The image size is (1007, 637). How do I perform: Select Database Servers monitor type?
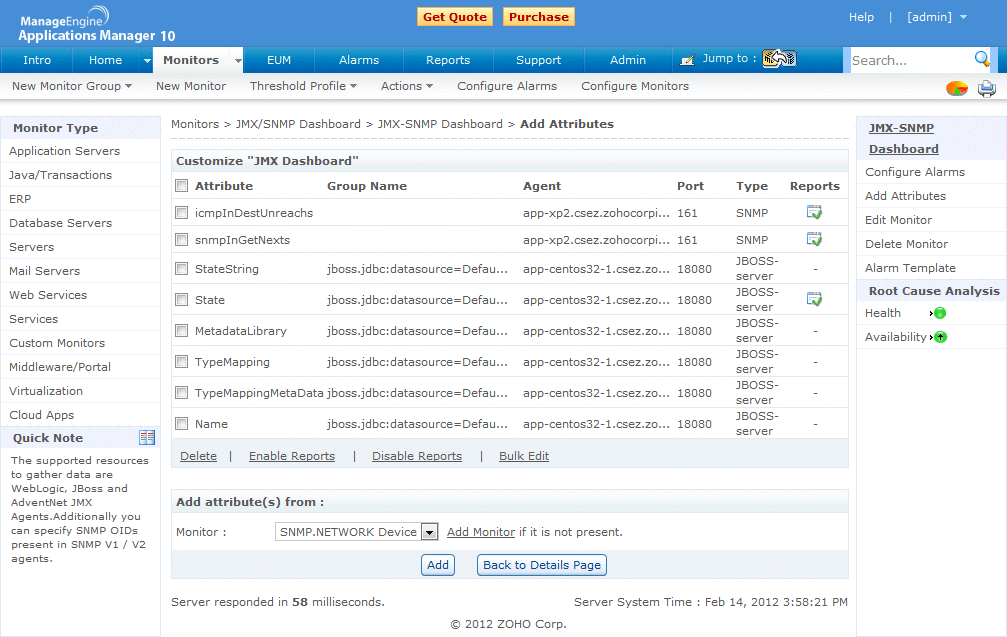(x=60, y=223)
